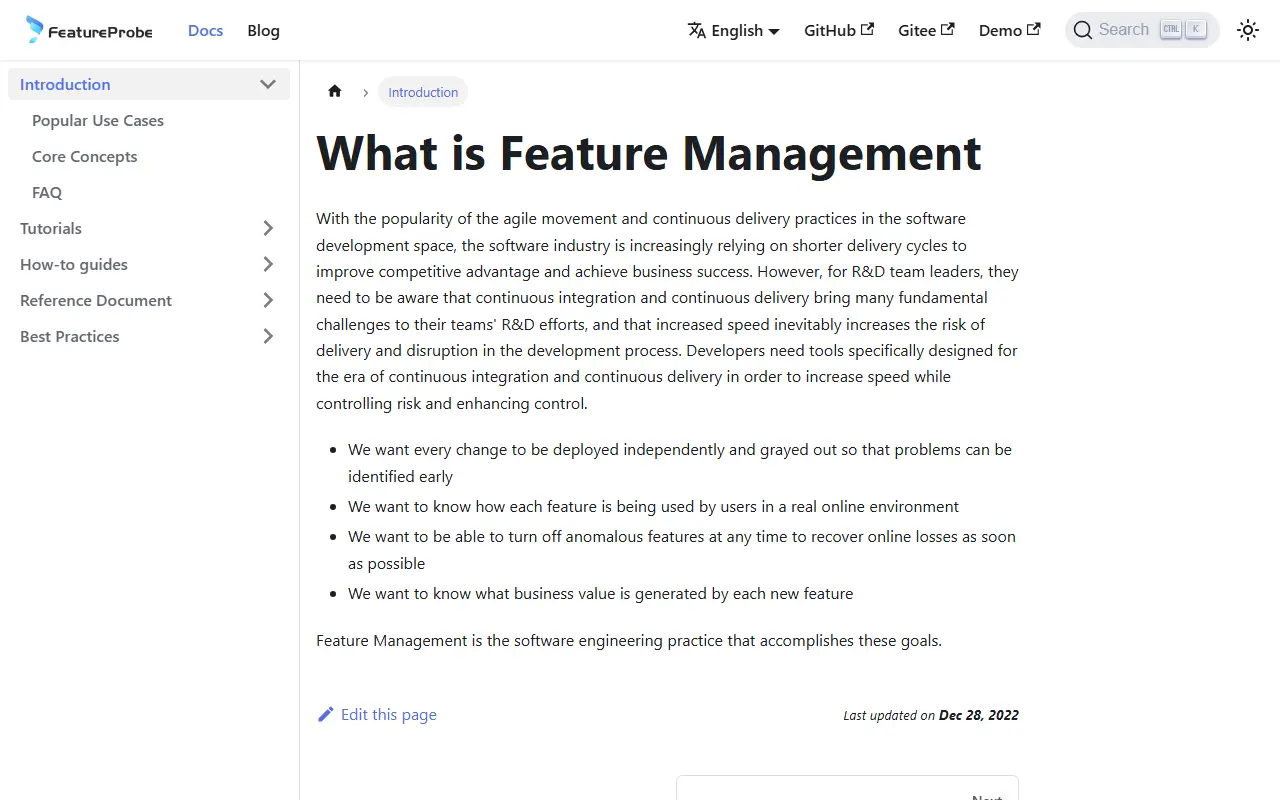Screen dimensions: 1280x800
Task: Click the Edit this page pencil icon
Action: click(x=325, y=714)
